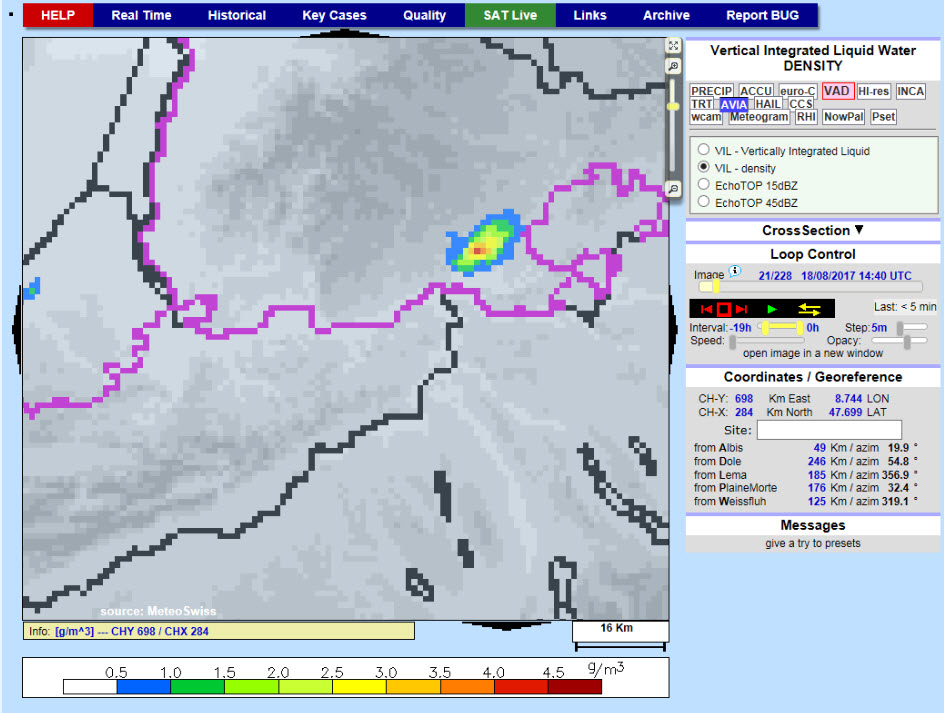Click open image in a new window
The image size is (944, 713).
[812, 353]
